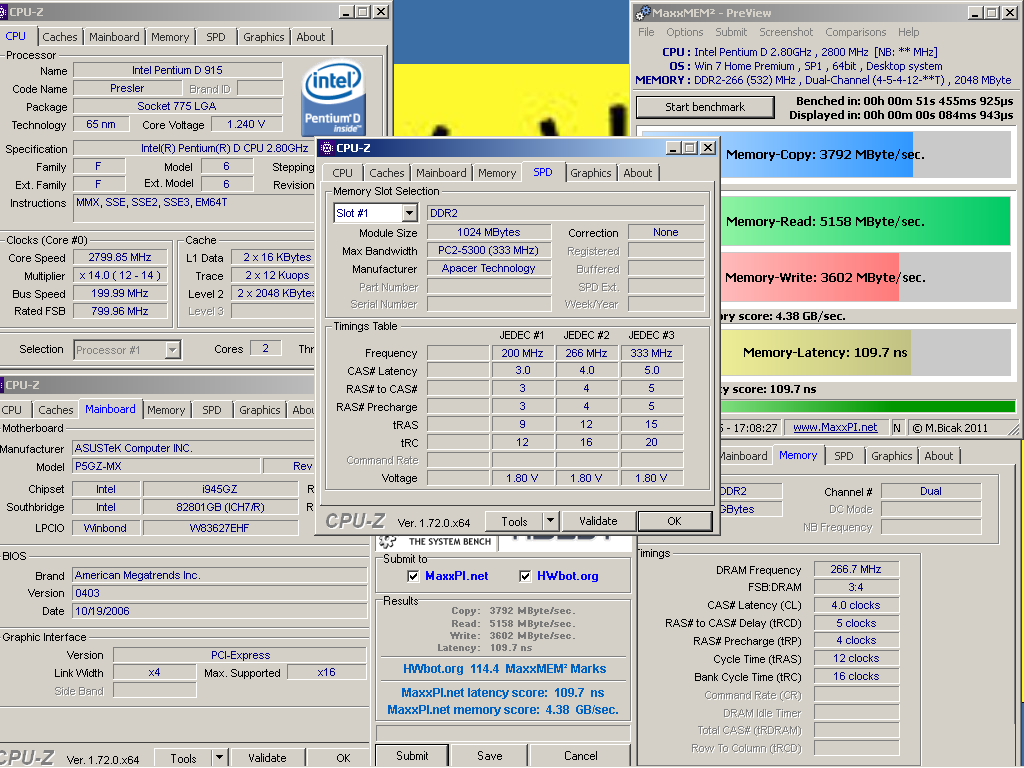Click the Memory-Write result bar
Screen dimensions: 1024x768
click(x=866, y=278)
